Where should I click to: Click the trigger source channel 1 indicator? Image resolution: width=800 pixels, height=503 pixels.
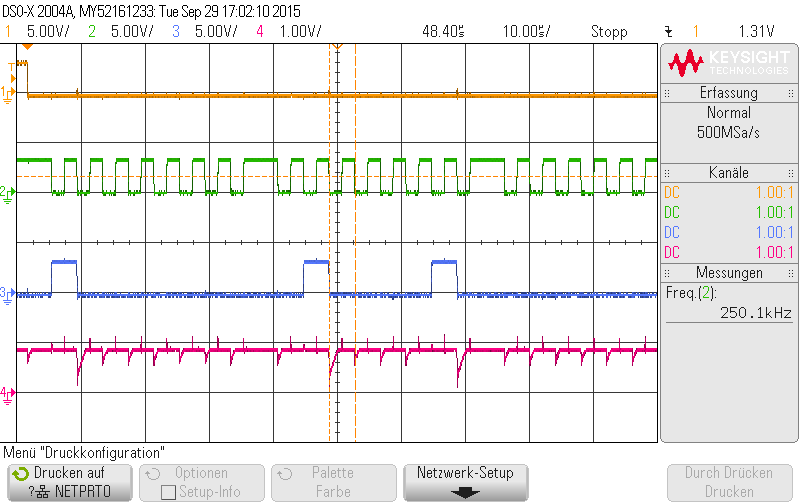pyautogui.click(x=695, y=32)
